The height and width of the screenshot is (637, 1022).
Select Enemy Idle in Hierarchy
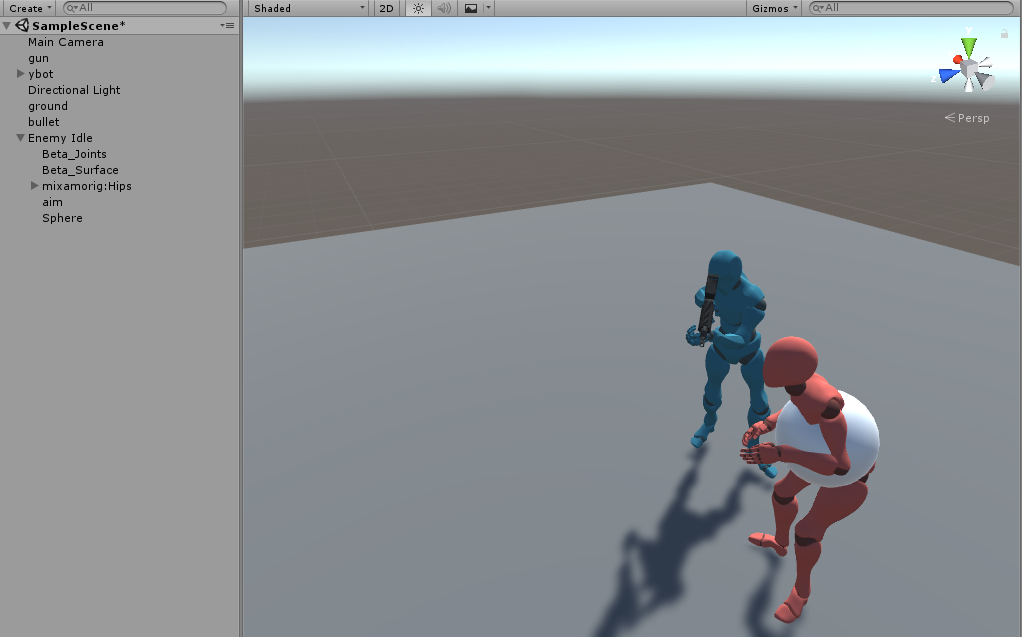pos(60,138)
